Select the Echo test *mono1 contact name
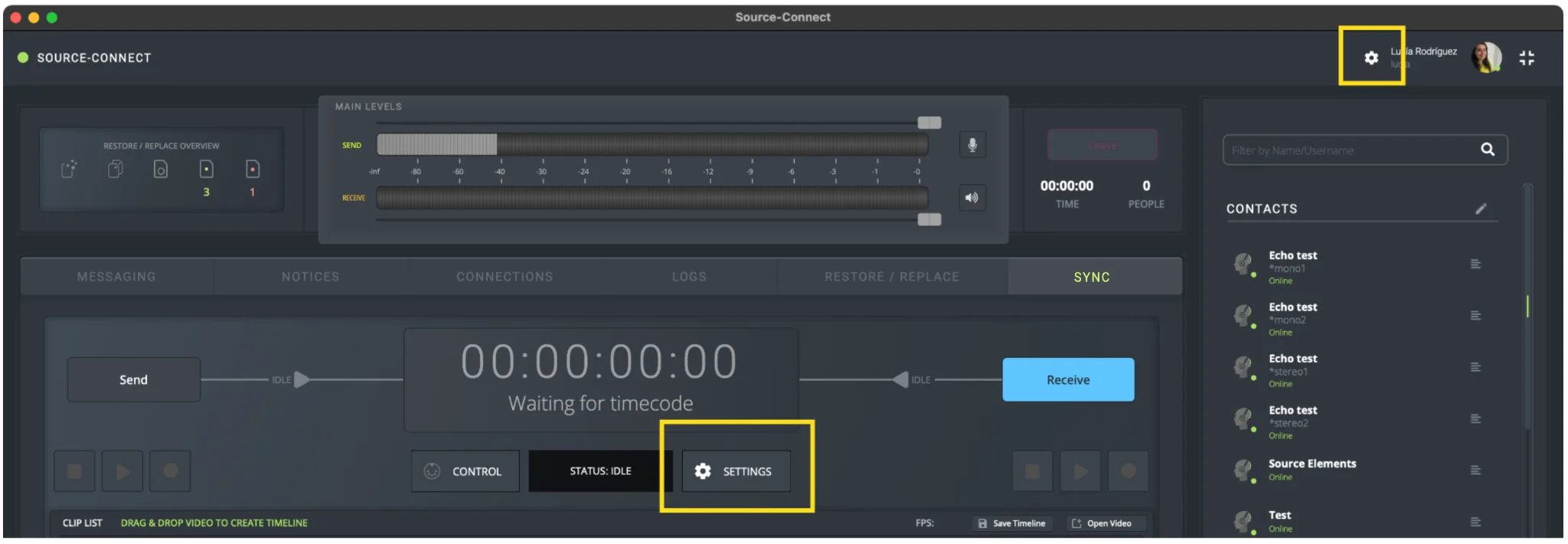 (x=1293, y=255)
